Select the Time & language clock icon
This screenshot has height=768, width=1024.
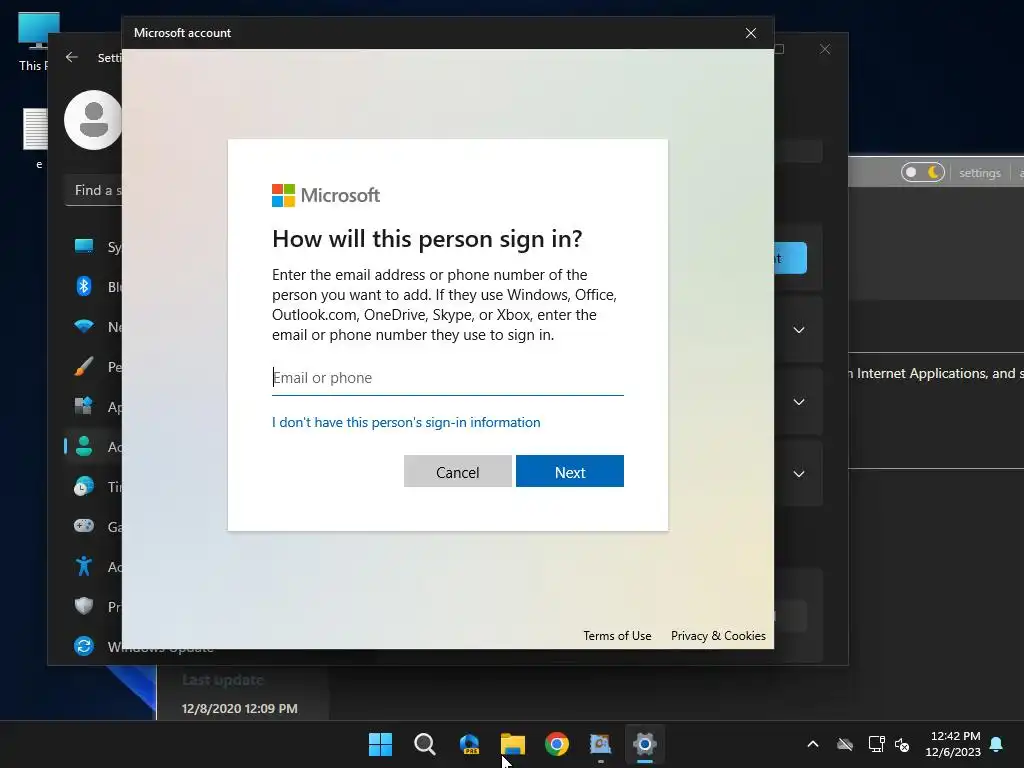point(84,486)
